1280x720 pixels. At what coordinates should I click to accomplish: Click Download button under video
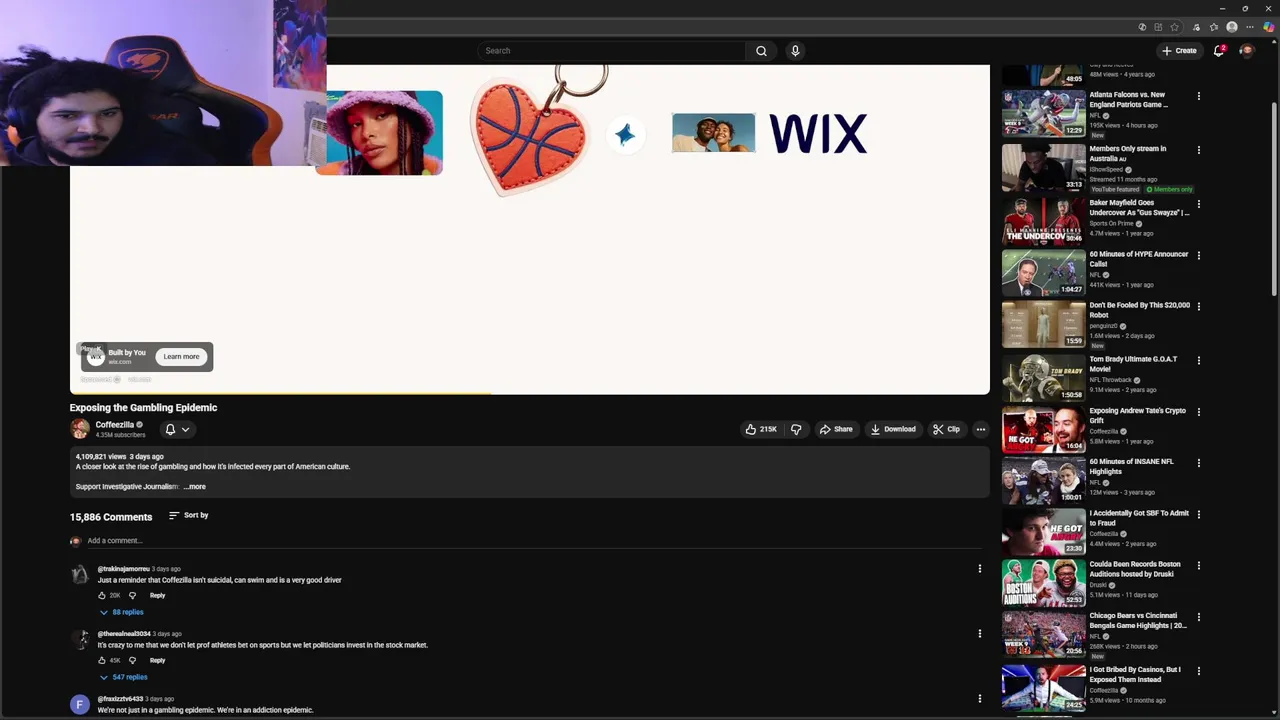coord(893,429)
